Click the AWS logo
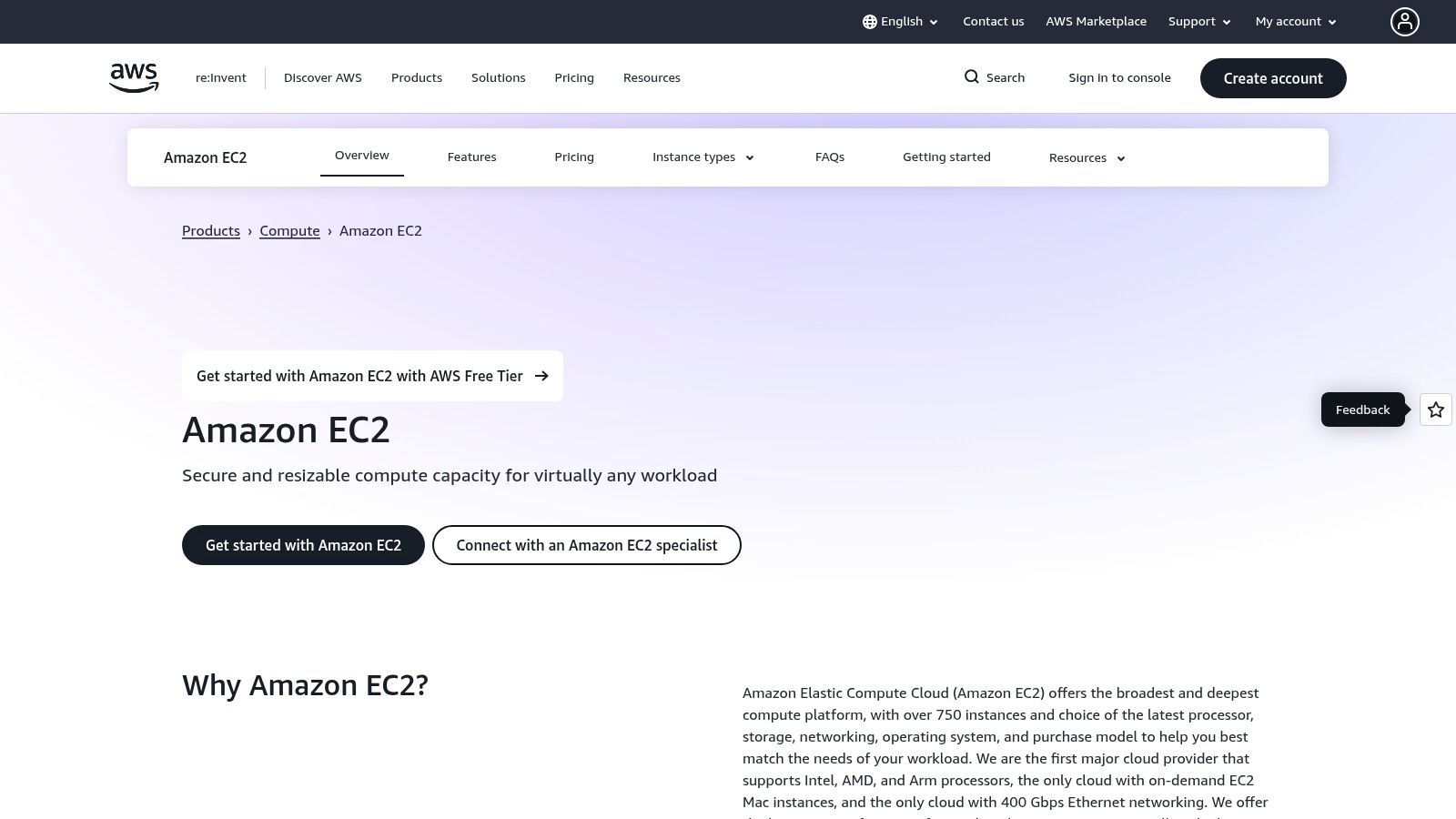Viewport: 1456px width, 819px height. tap(133, 77)
